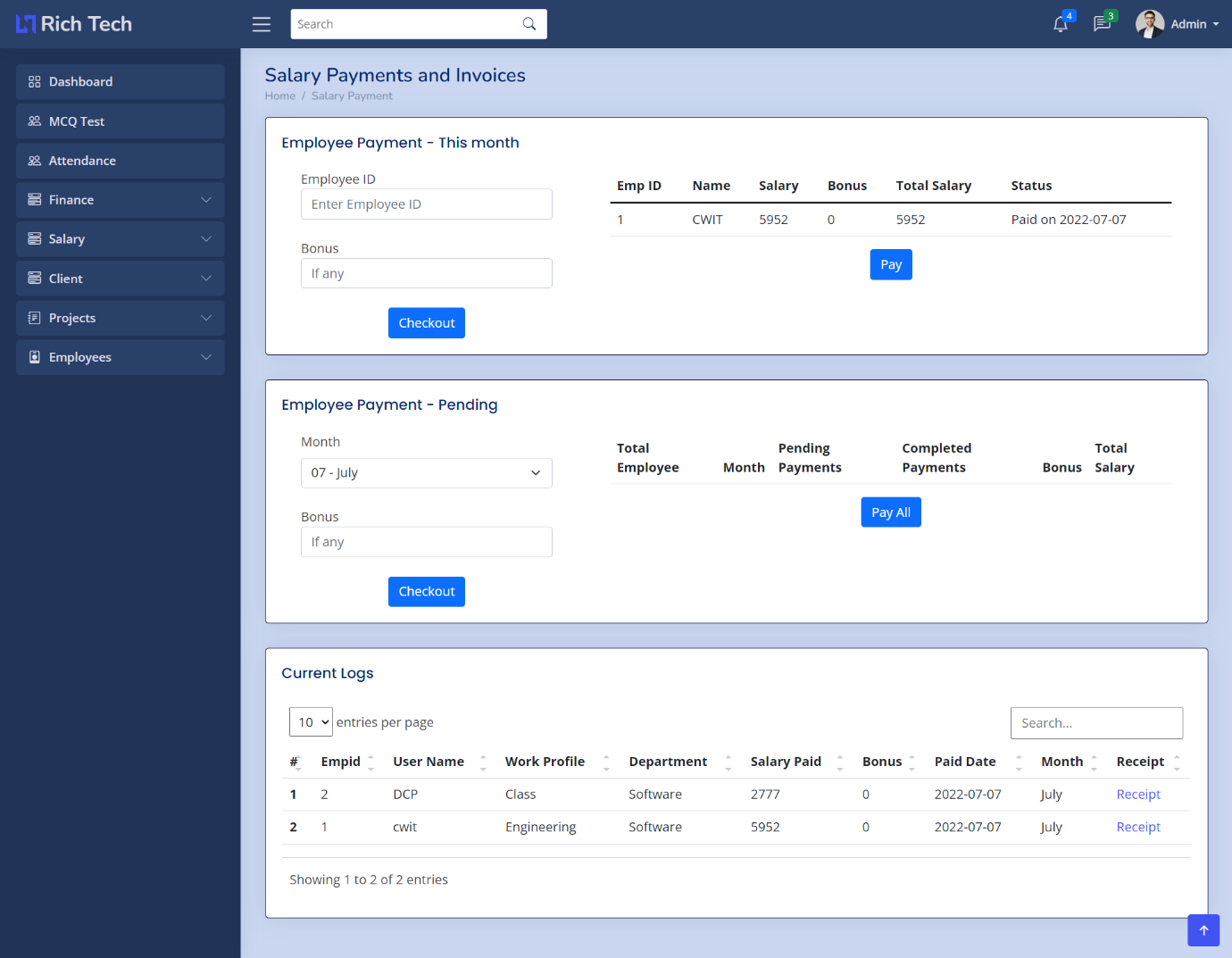This screenshot has width=1232, height=958.
Task: Sort logs by User Name arrows
Action: pos(483,762)
